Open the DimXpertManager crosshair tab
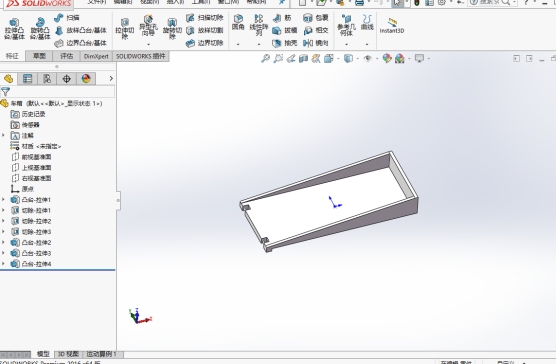This screenshot has width=556, height=364. [x=66, y=78]
